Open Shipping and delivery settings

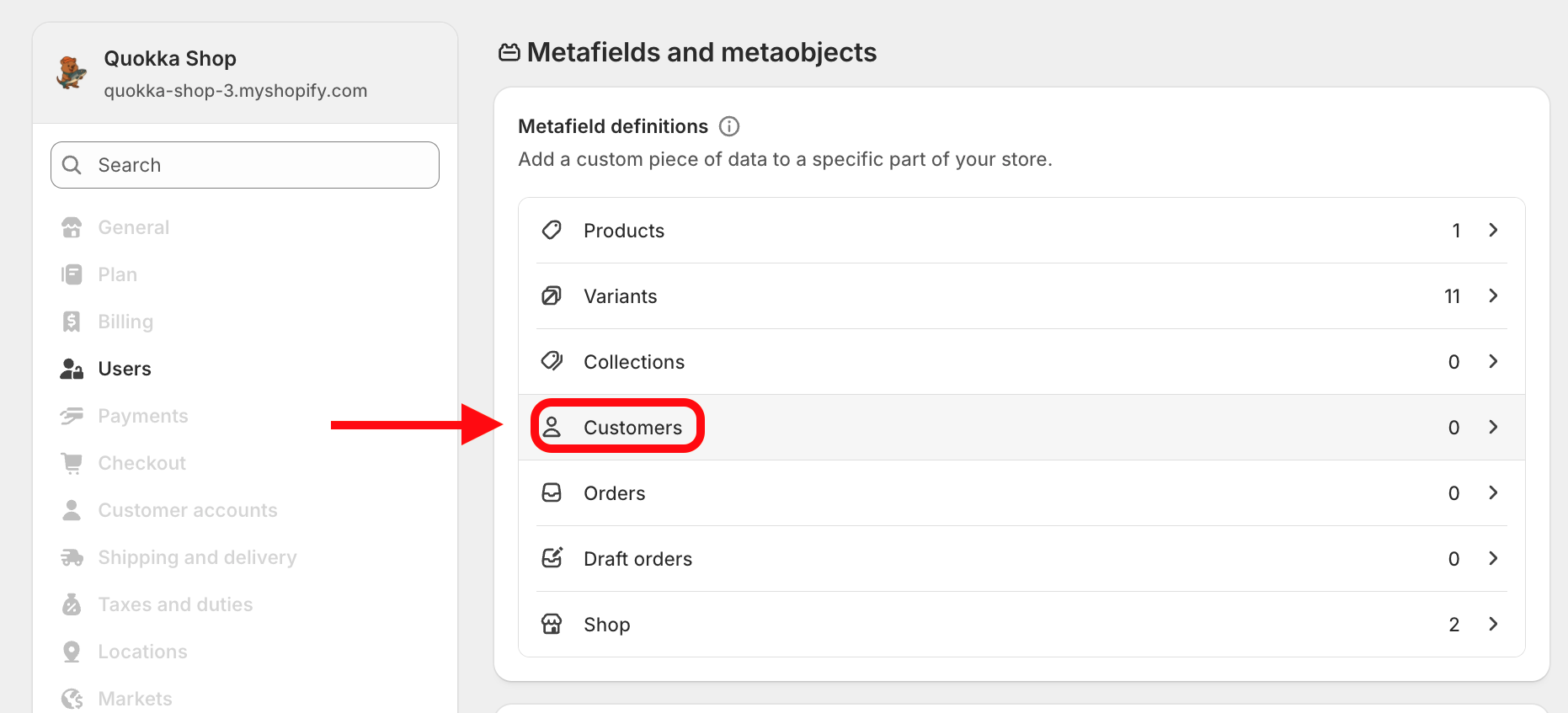coord(197,557)
